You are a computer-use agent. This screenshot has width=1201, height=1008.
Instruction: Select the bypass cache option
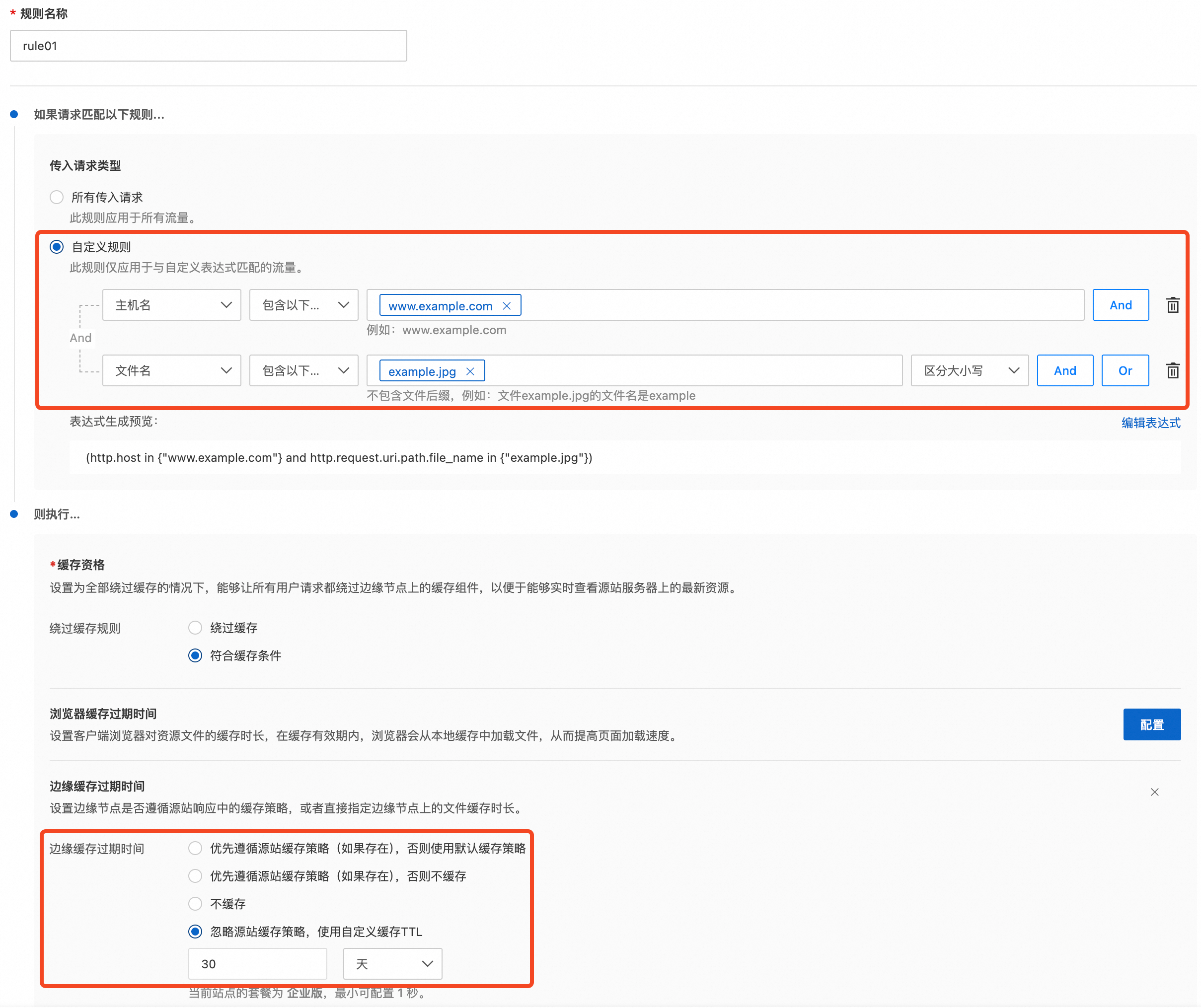point(195,628)
